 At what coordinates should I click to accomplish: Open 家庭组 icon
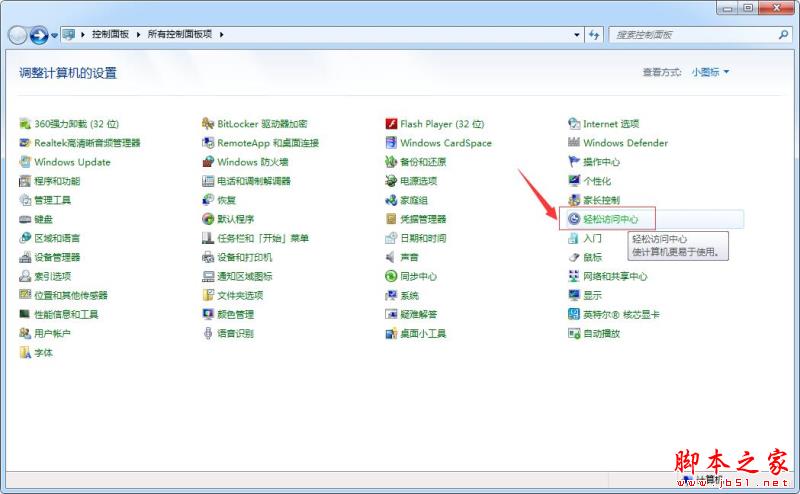click(x=391, y=200)
